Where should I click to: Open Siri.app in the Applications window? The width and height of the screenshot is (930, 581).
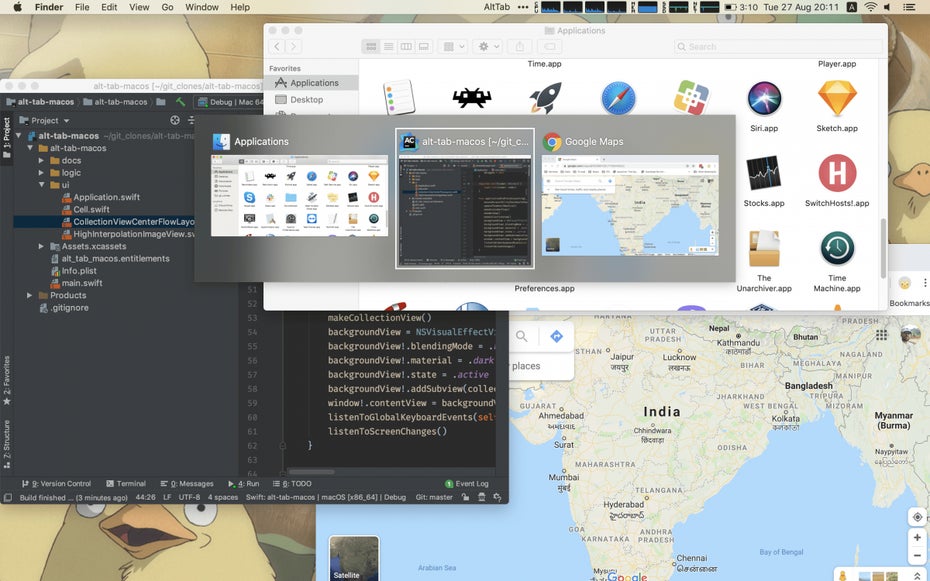[x=763, y=99]
